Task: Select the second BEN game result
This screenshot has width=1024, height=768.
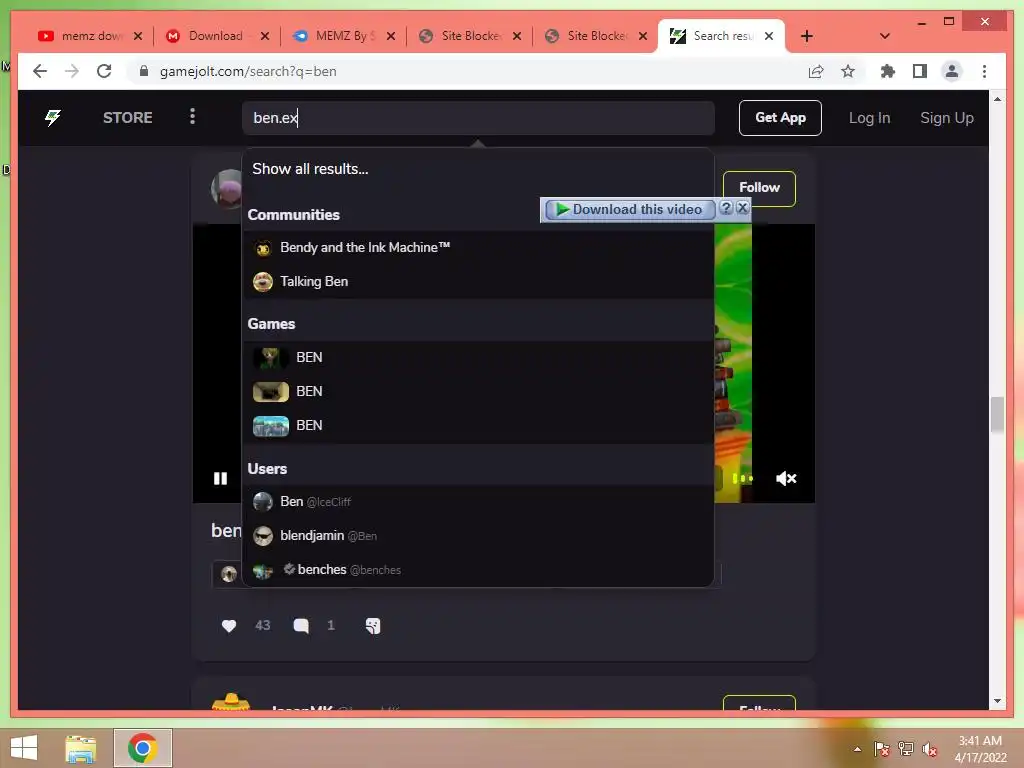Action: click(478, 391)
